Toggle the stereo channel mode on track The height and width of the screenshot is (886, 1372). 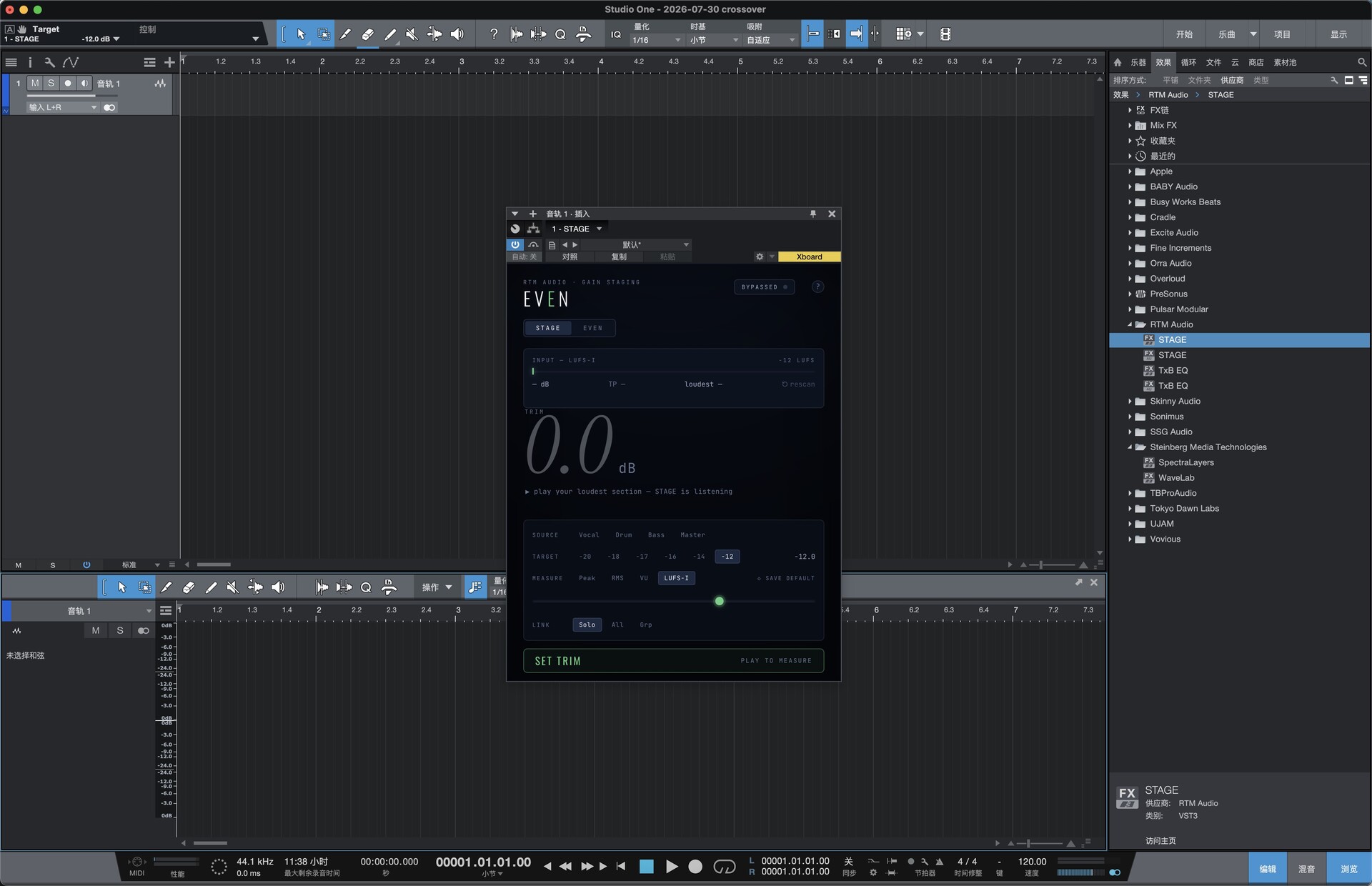tap(109, 107)
